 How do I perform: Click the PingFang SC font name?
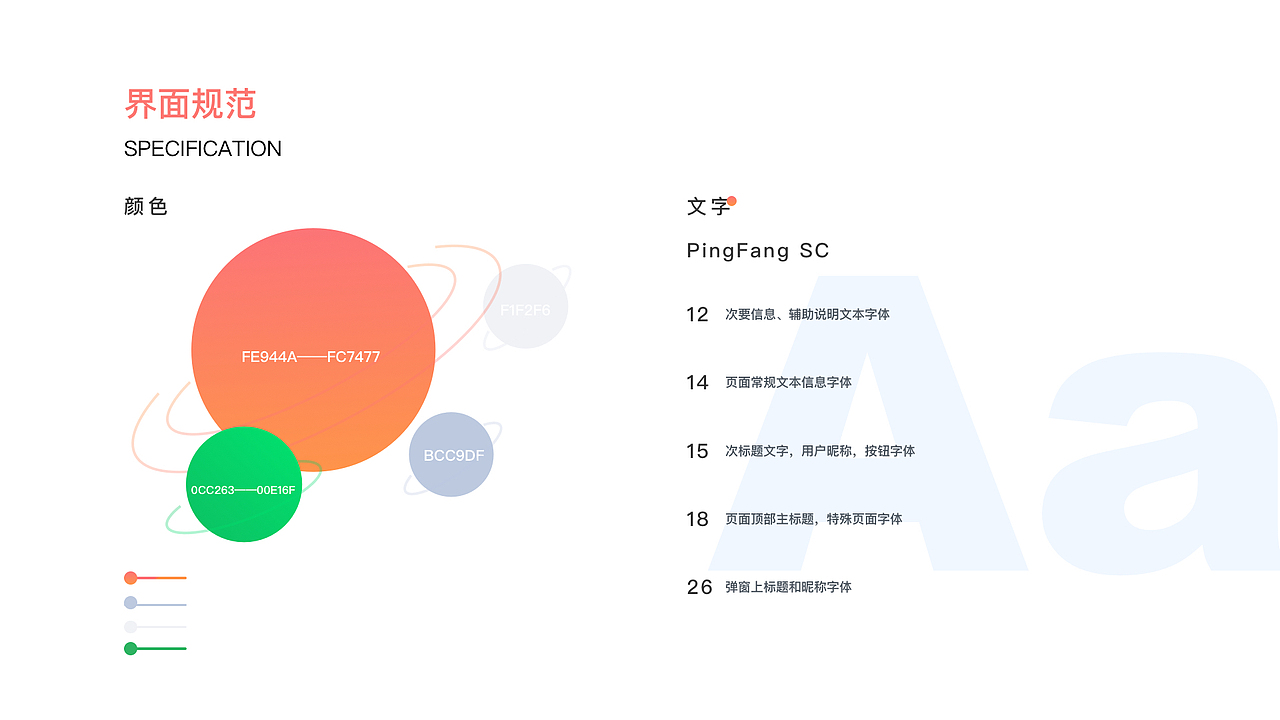(x=758, y=251)
